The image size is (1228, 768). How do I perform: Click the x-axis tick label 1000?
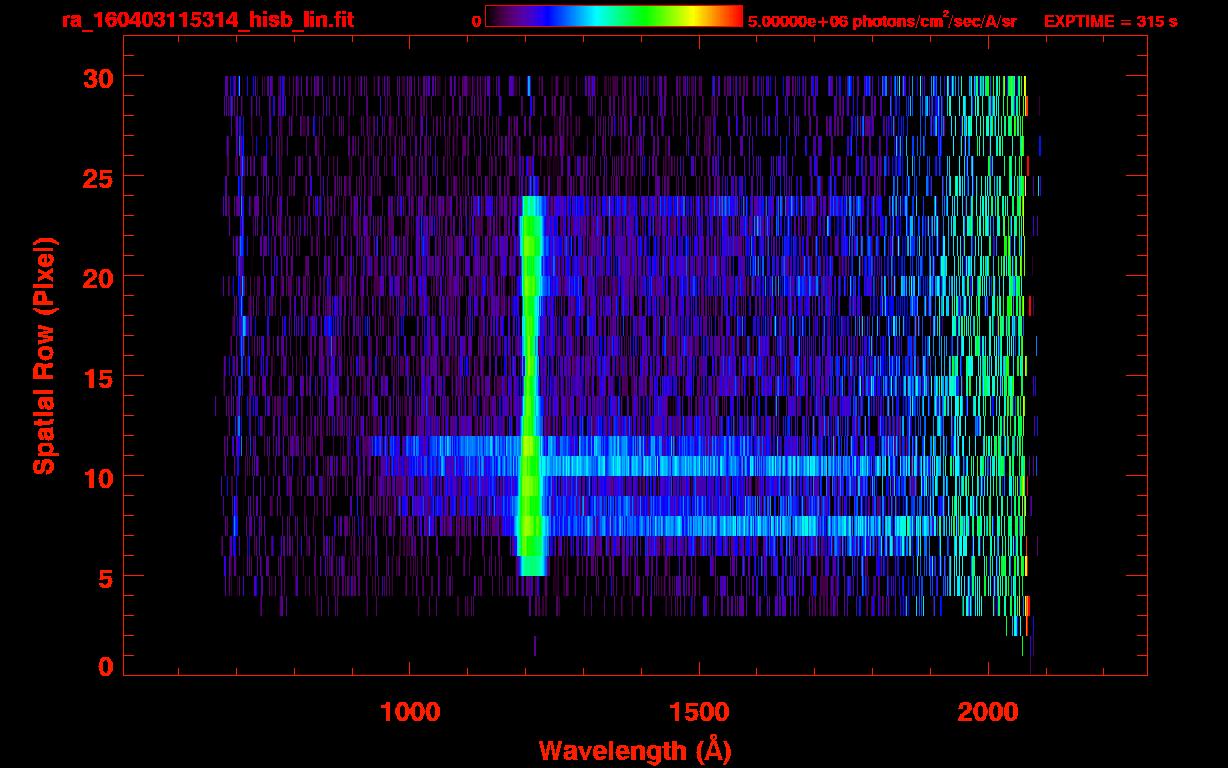[410, 711]
